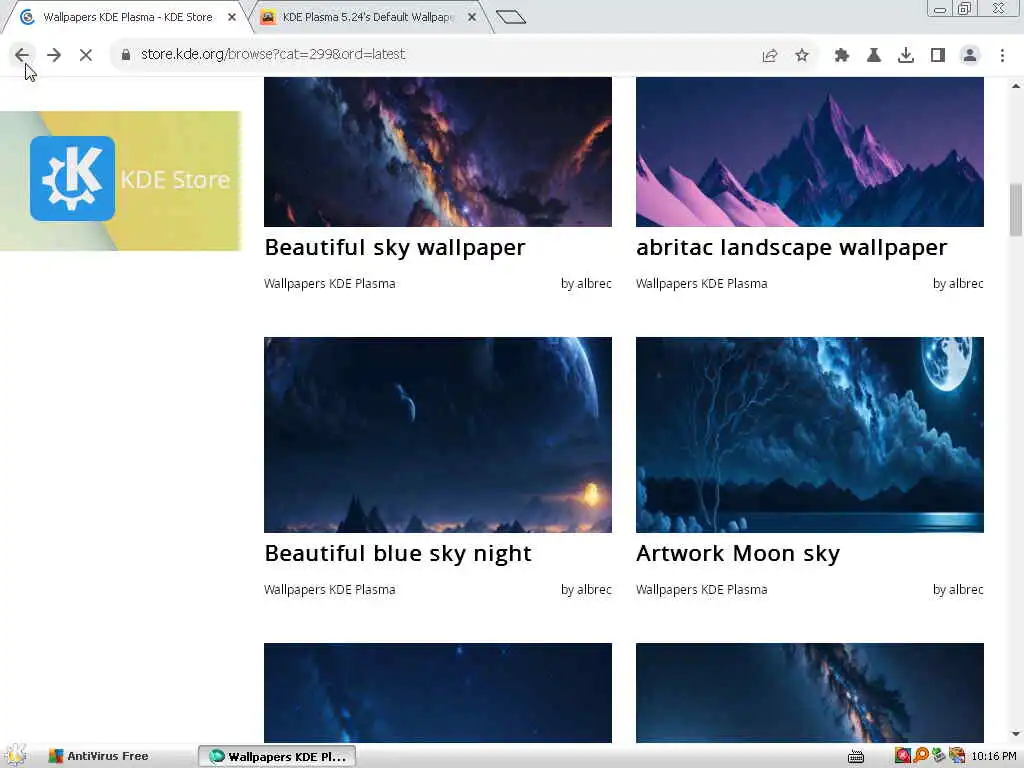Click the scrollbar down arrow
This screenshot has width=1024, height=768.
[x=1016, y=735]
